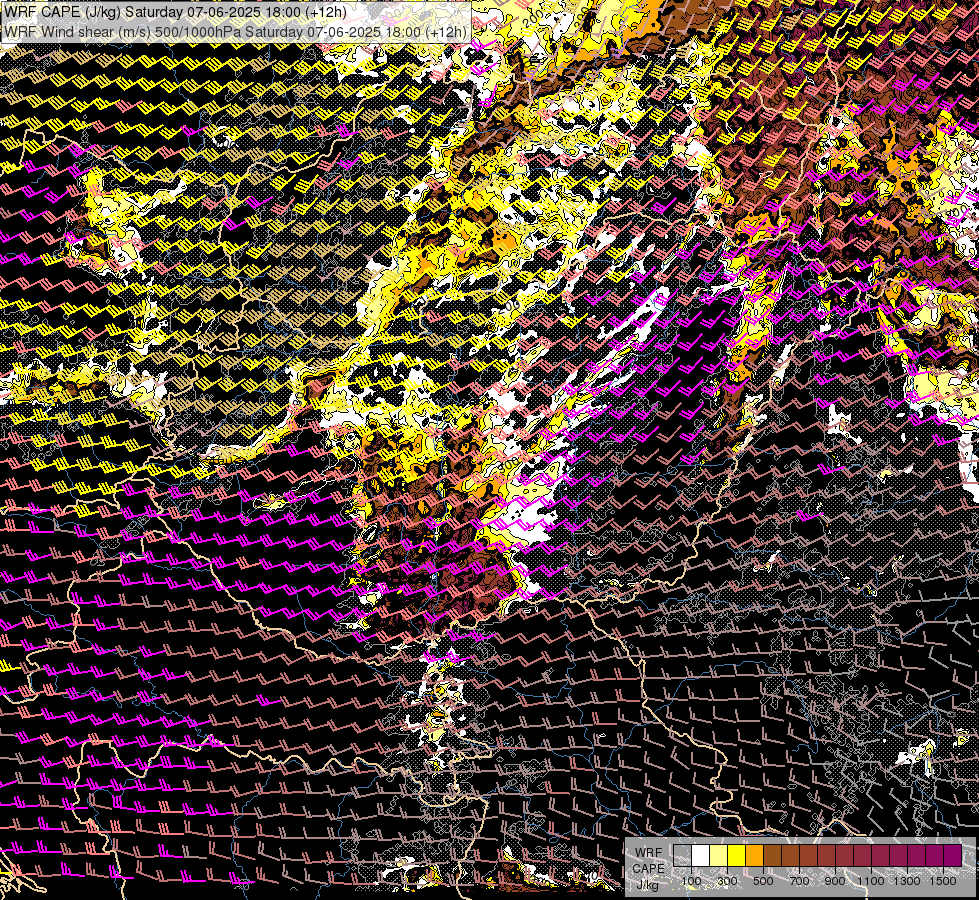The height and width of the screenshot is (900, 979).
Task: Click the legend value label 300
Action: pos(727,881)
